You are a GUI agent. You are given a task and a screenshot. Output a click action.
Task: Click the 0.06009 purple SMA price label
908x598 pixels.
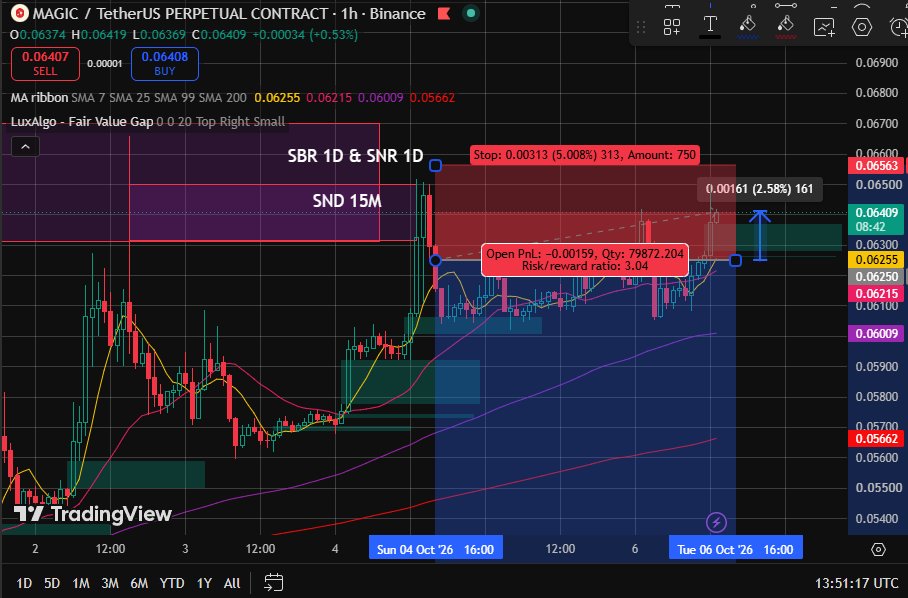(877, 333)
